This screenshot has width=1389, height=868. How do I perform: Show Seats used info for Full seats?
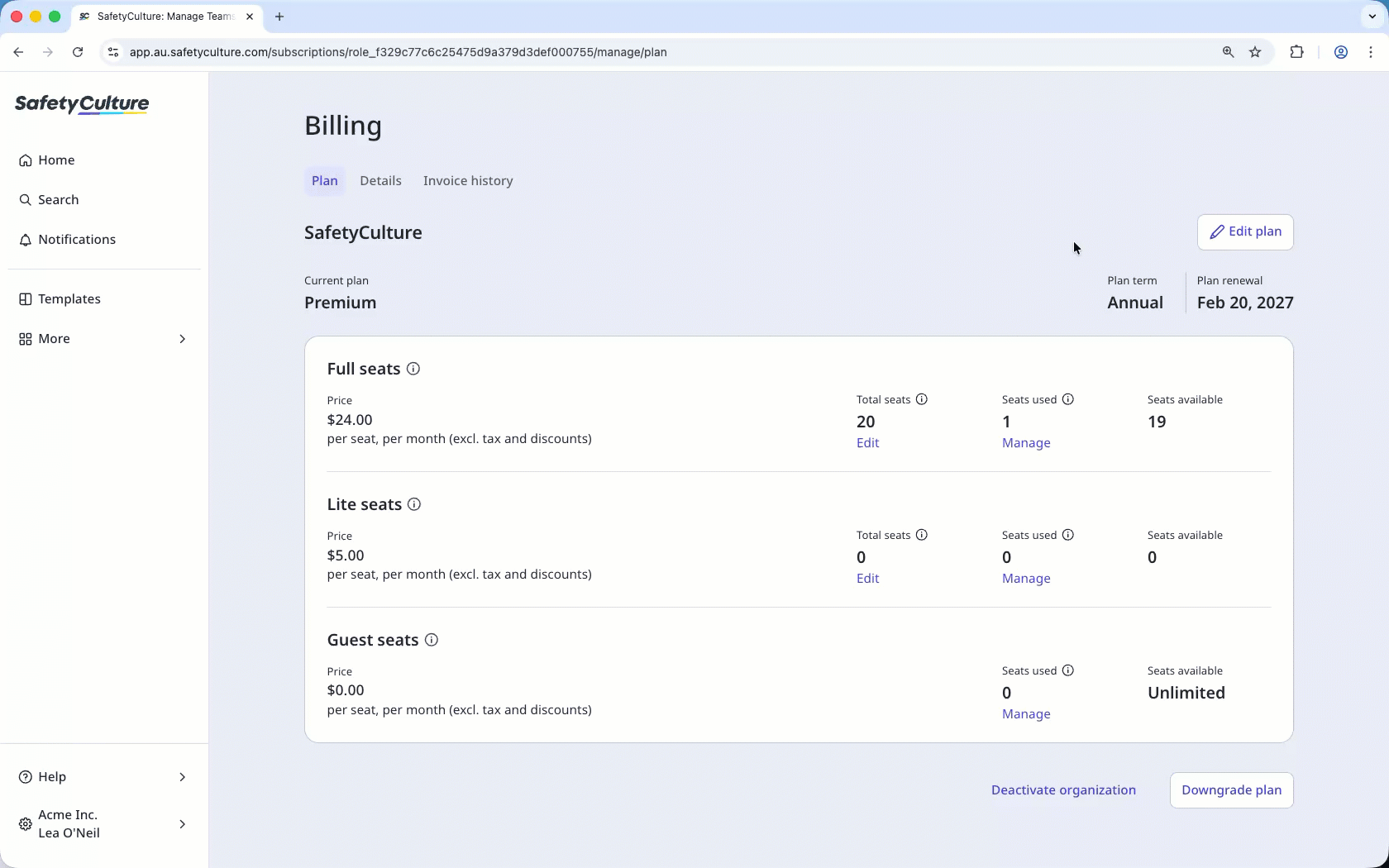click(1068, 399)
